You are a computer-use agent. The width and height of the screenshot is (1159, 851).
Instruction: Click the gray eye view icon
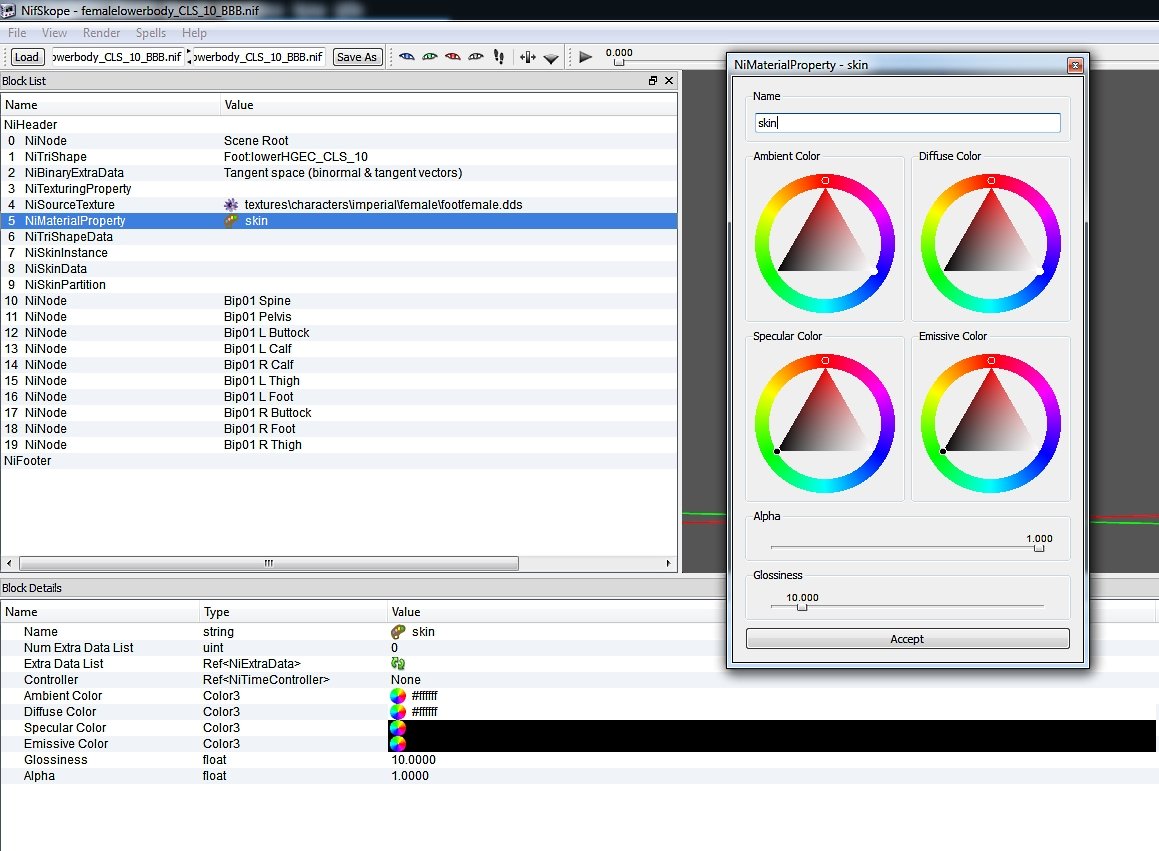[x=476, y=57]
